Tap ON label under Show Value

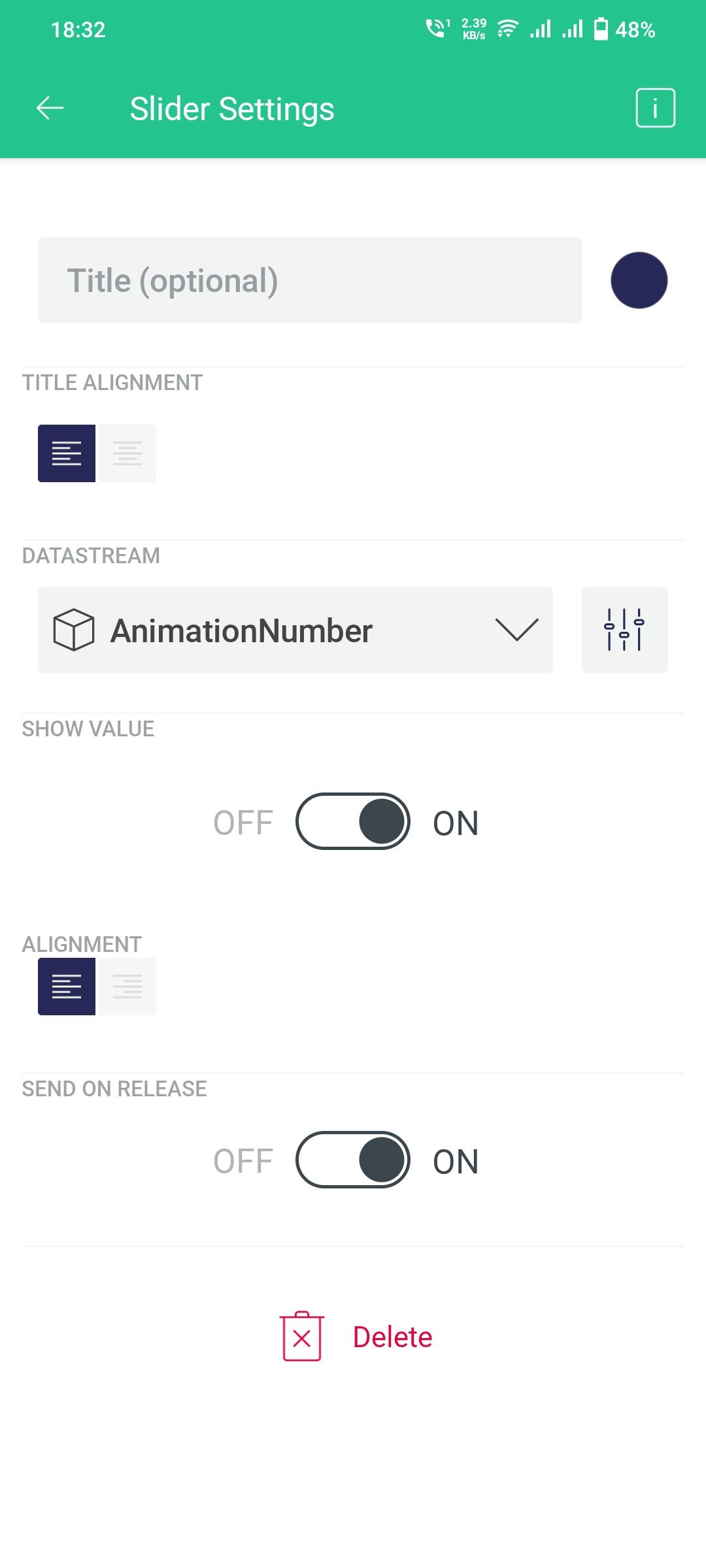tap(456, 823)
